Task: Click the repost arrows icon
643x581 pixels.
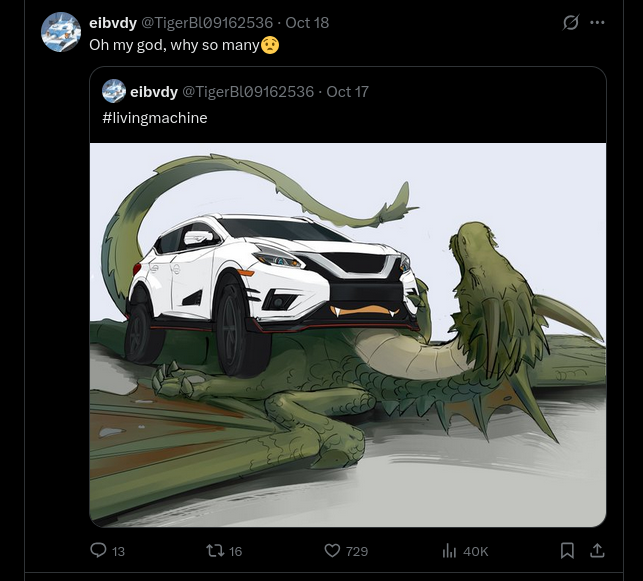Action: (x=213, y=550)
